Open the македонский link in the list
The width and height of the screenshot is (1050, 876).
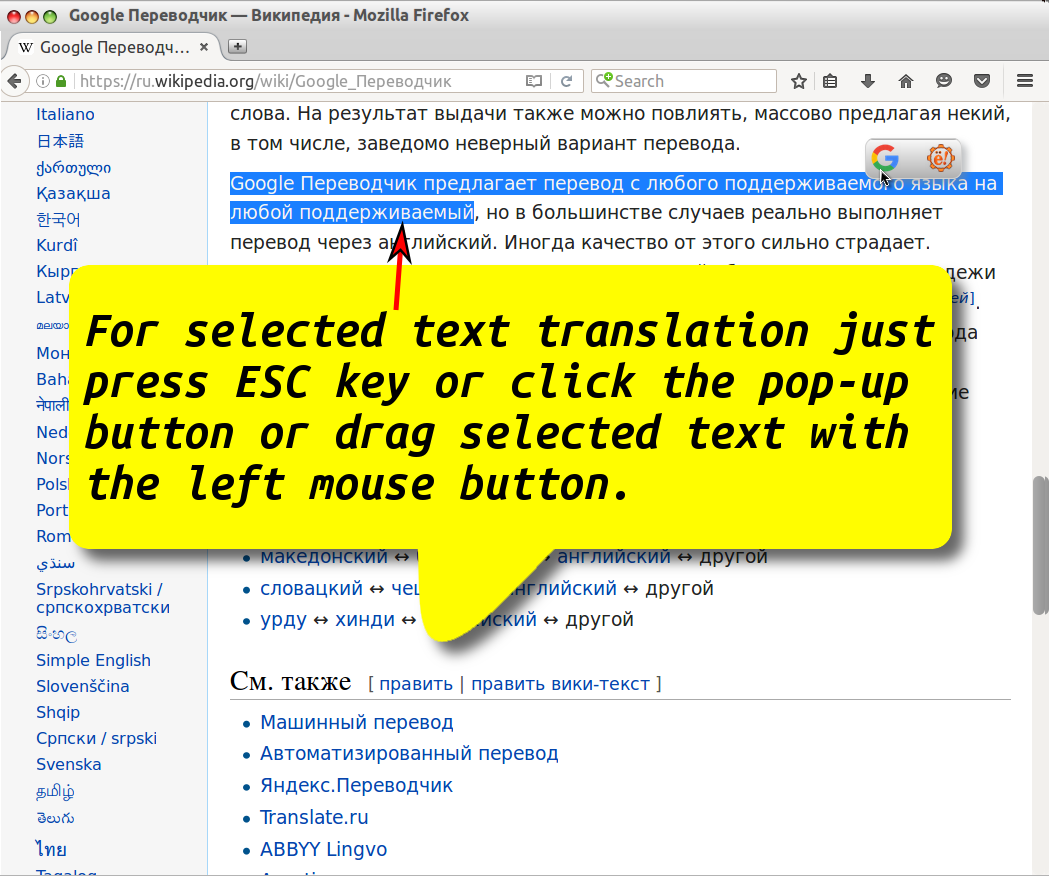pyautogui.click(x=324, y=557)
